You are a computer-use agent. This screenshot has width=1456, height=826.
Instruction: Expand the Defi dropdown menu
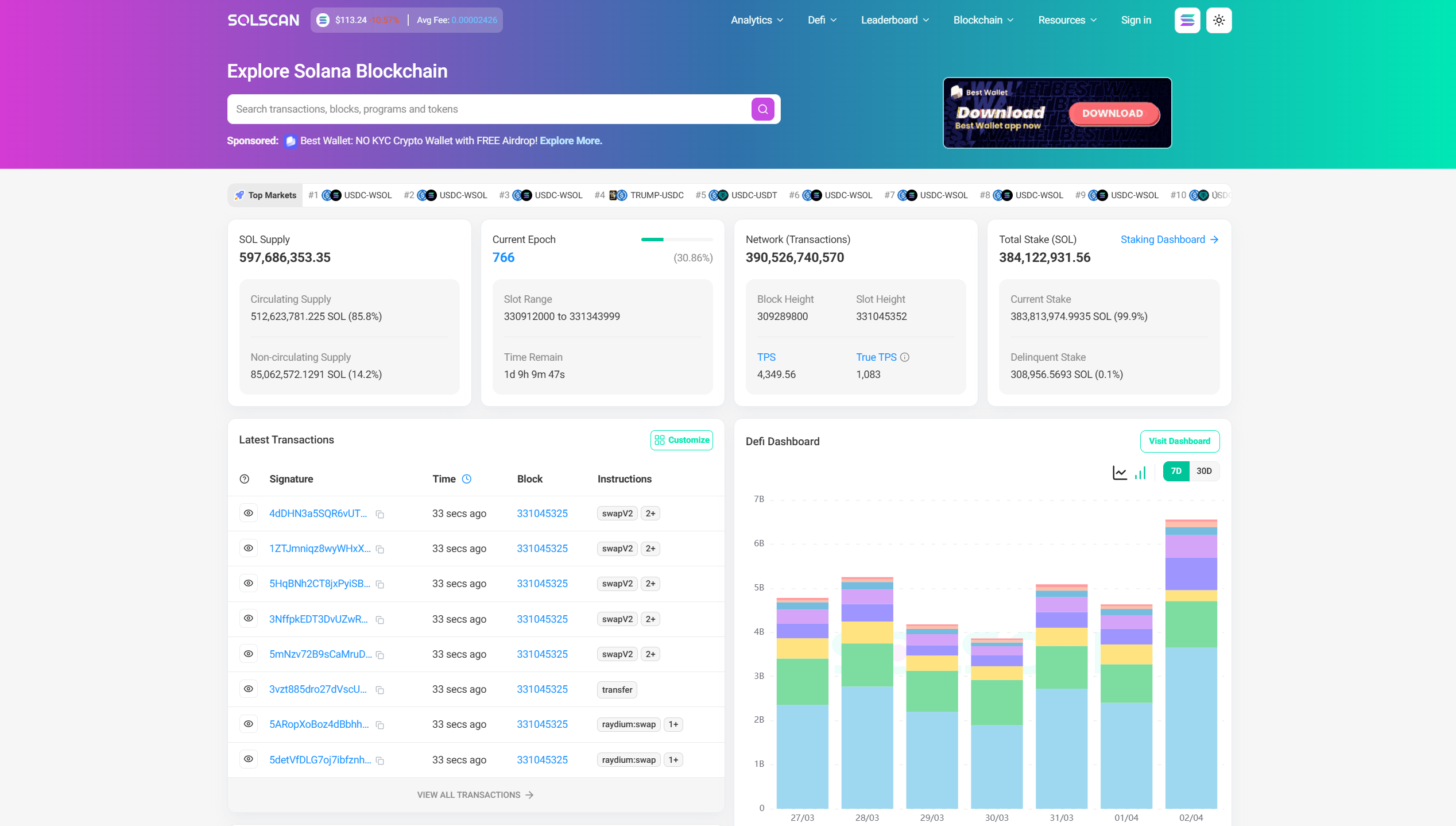(822, 20)
